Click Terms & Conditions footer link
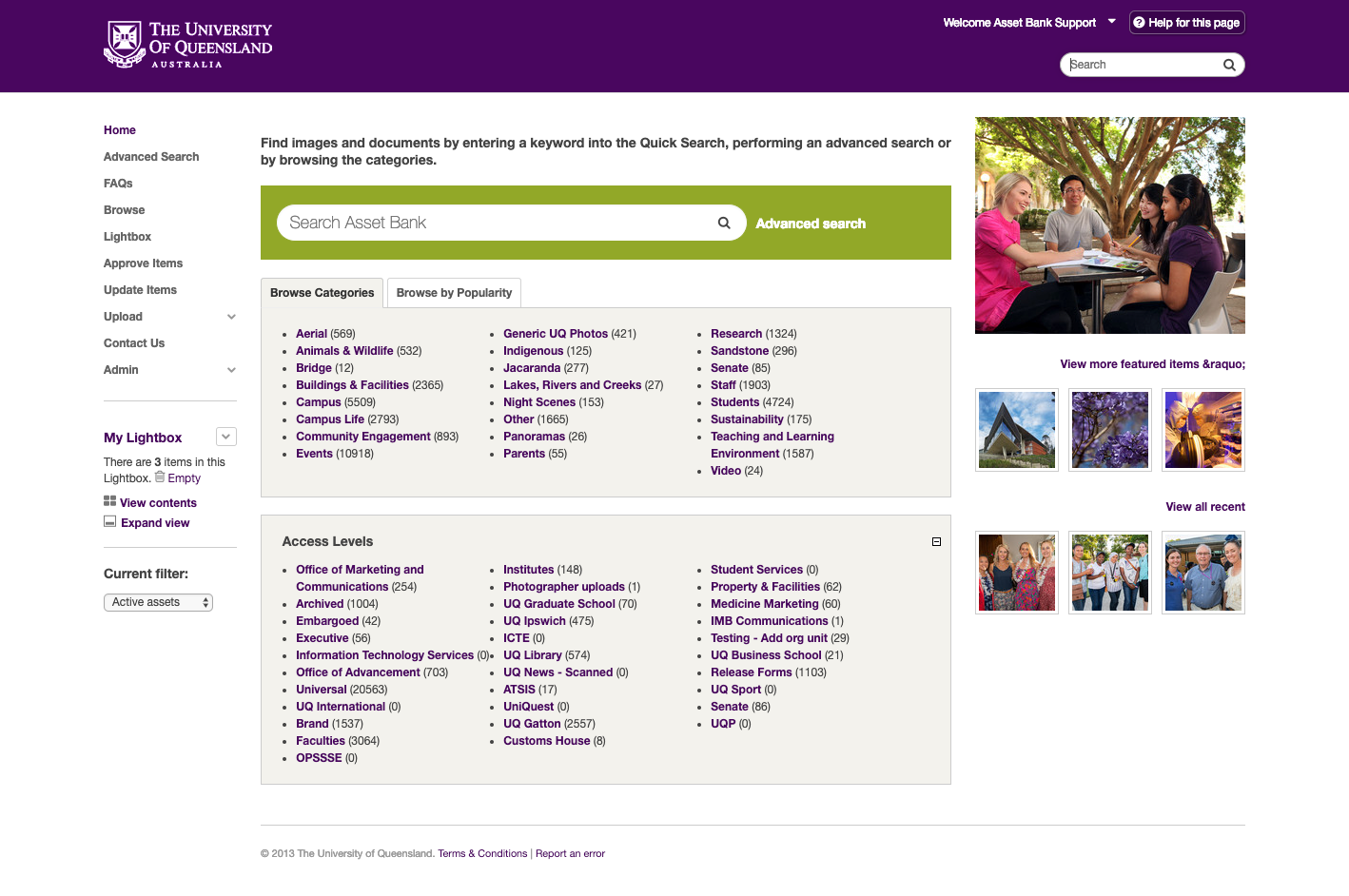The image size is (1349, 896). (482, 853)
